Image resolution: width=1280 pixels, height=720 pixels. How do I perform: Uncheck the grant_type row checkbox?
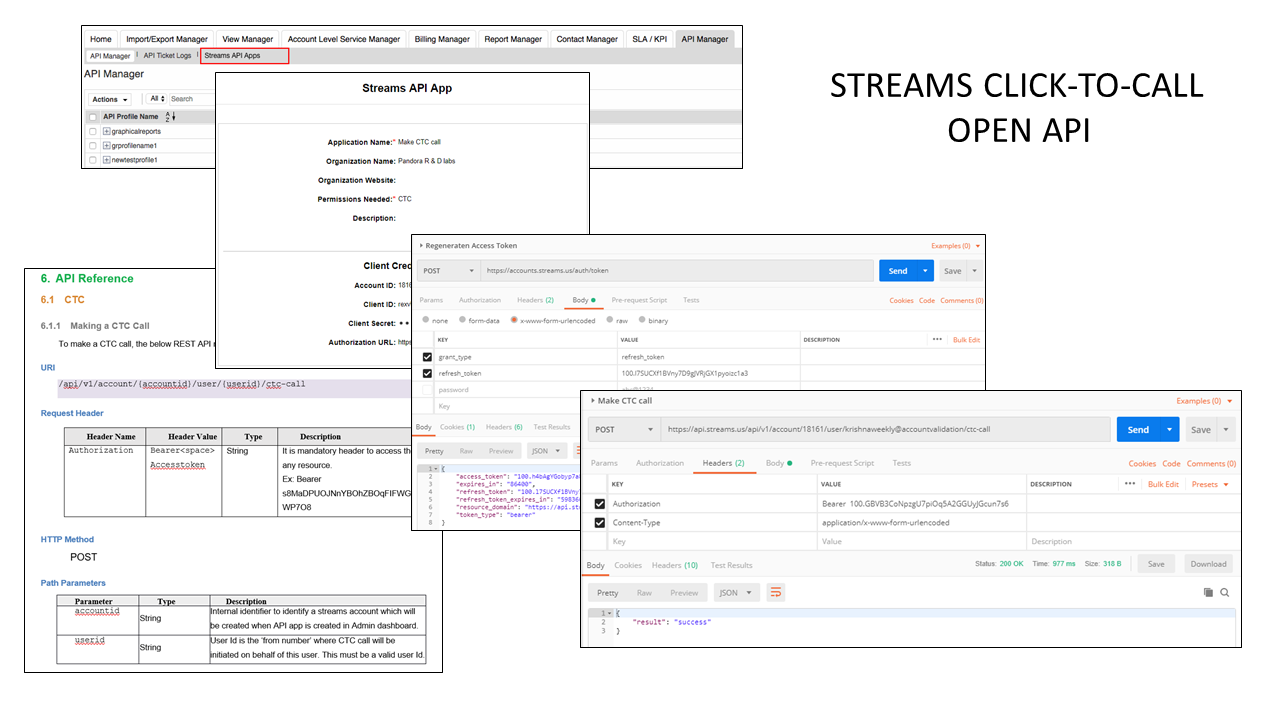tap(428, 357)
